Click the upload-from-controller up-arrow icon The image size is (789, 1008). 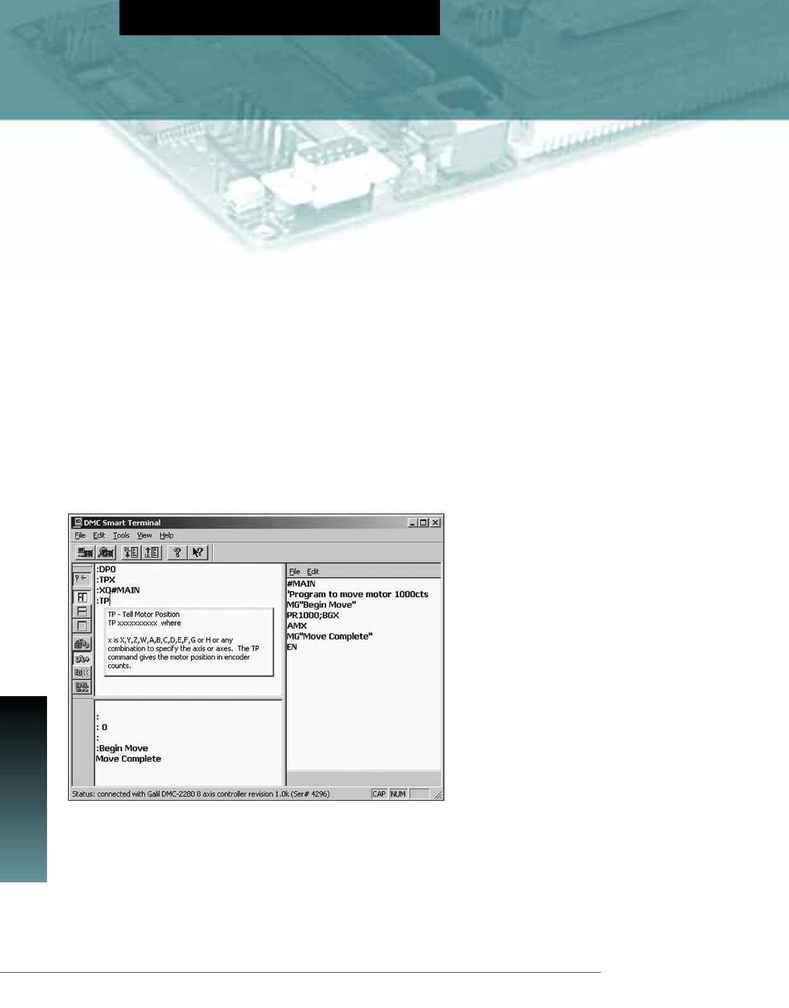pos(152,552)
